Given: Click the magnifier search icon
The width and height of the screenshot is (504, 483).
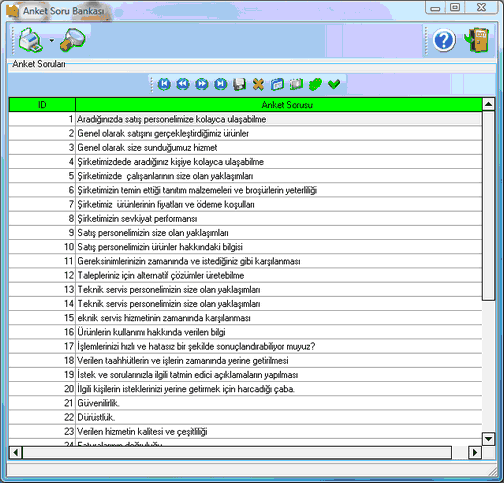Looking at the screenshot, I should coord(73,40).
